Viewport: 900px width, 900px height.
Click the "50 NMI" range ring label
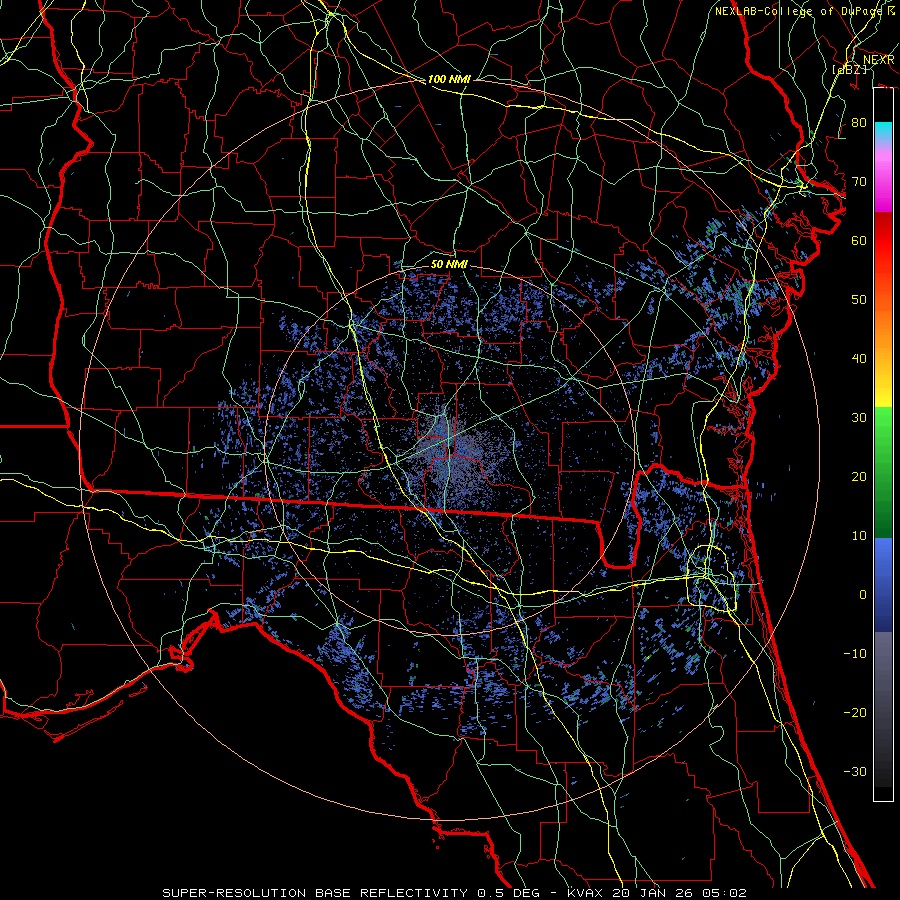[449, 264]
